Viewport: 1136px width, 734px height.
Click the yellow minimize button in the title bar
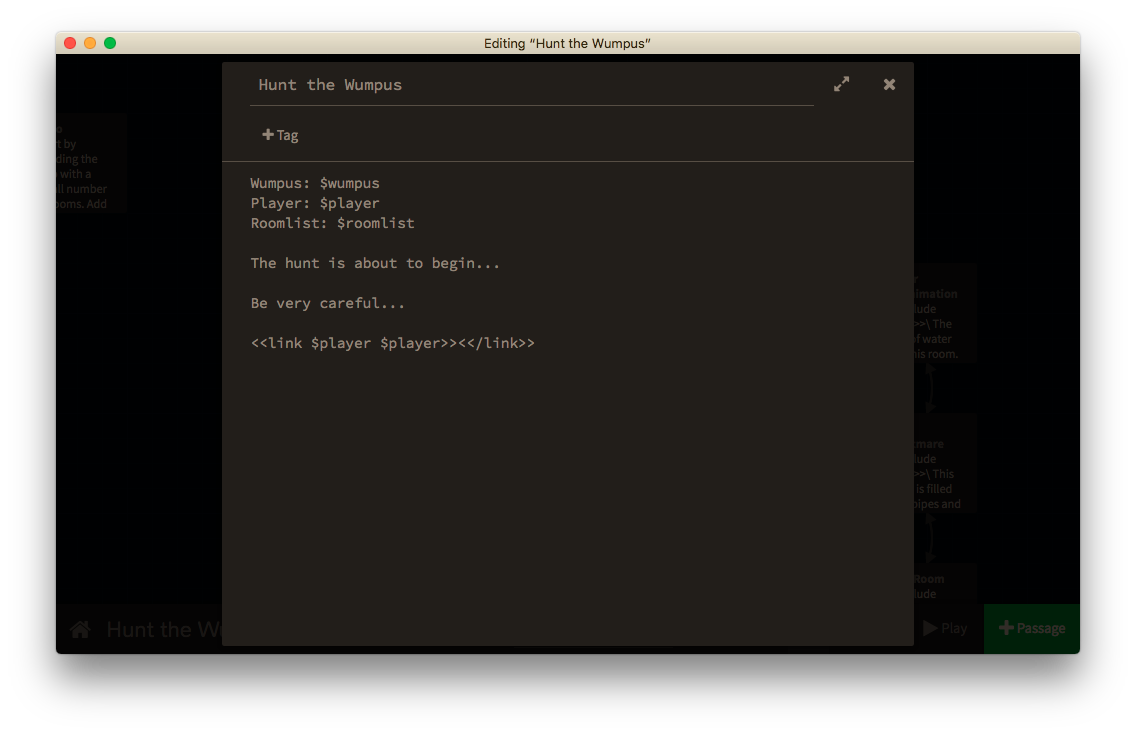[89, 43]
